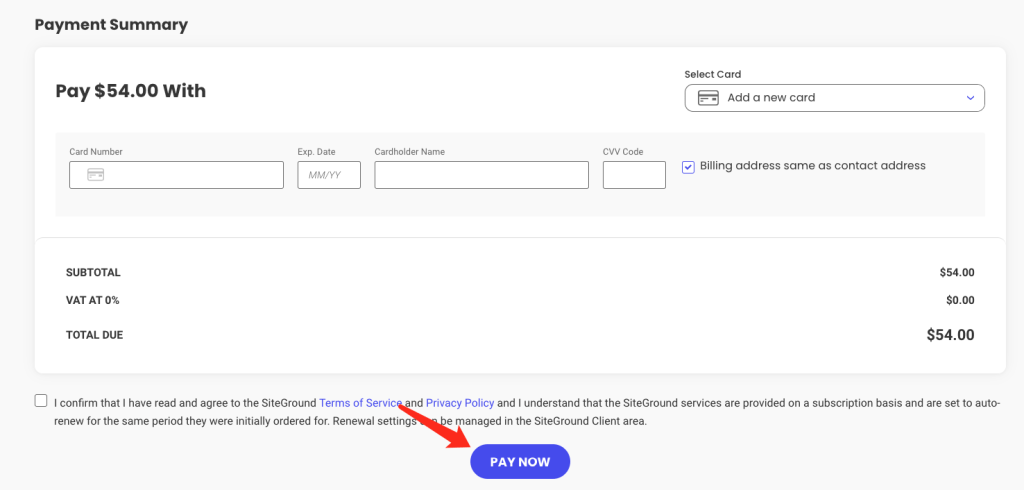
Task: Focus the Card Number input field
Action: point(176,175)
